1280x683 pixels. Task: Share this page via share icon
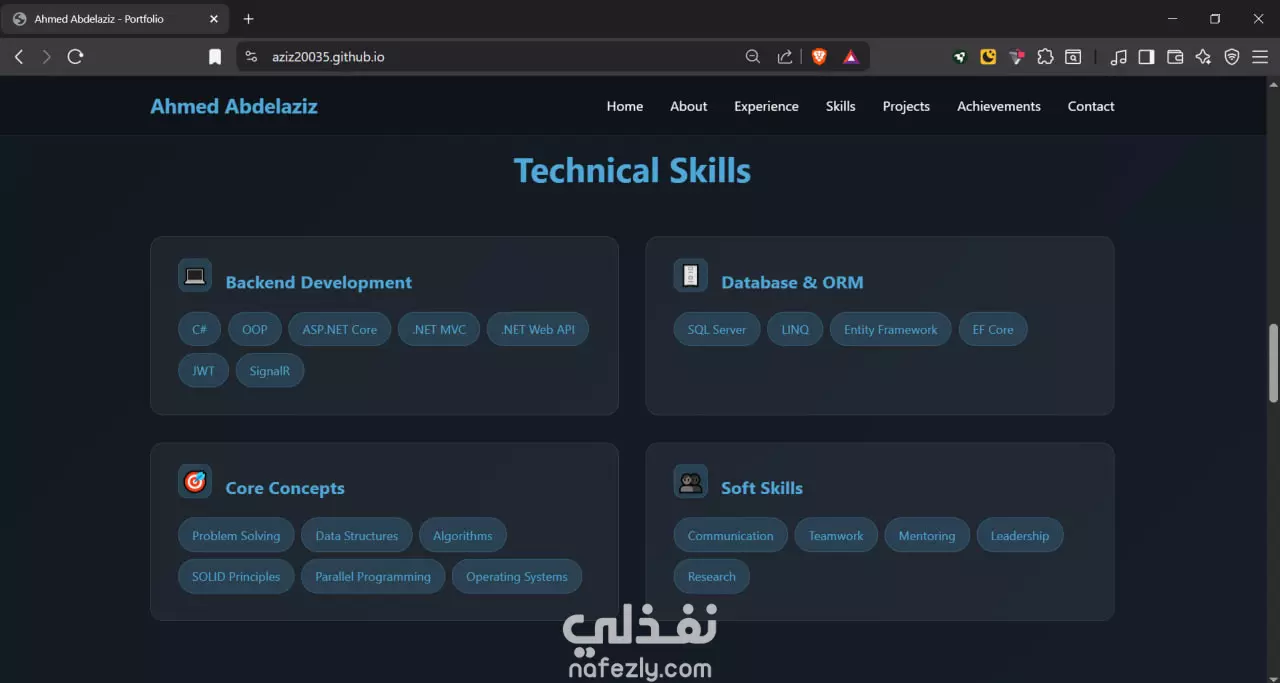(785, 57)
